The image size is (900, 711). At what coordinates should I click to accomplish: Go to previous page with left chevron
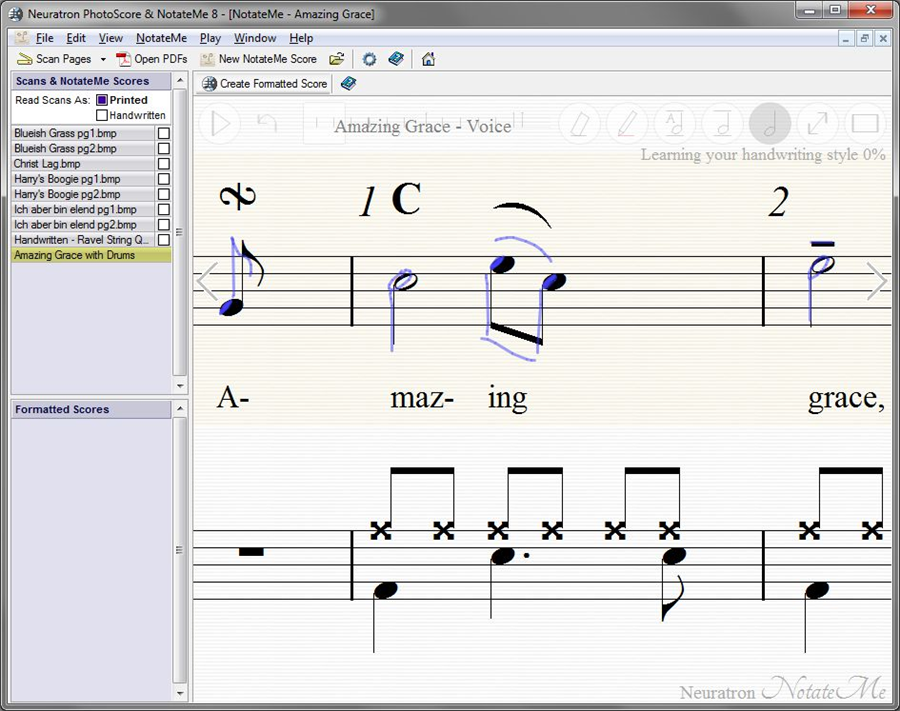(207, 282)
